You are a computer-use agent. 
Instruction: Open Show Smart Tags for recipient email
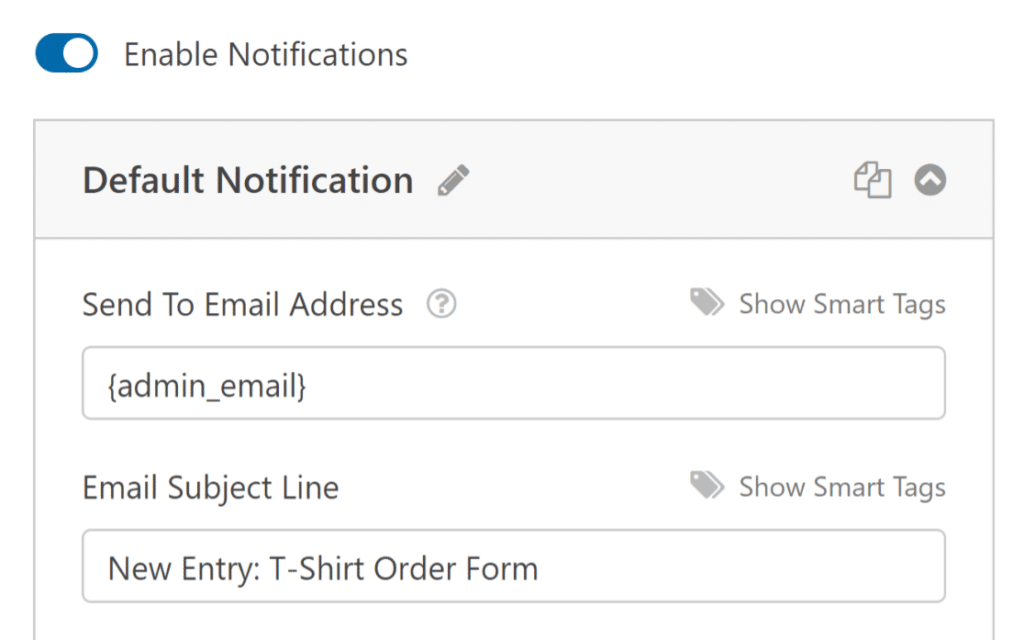click(841, 303)
